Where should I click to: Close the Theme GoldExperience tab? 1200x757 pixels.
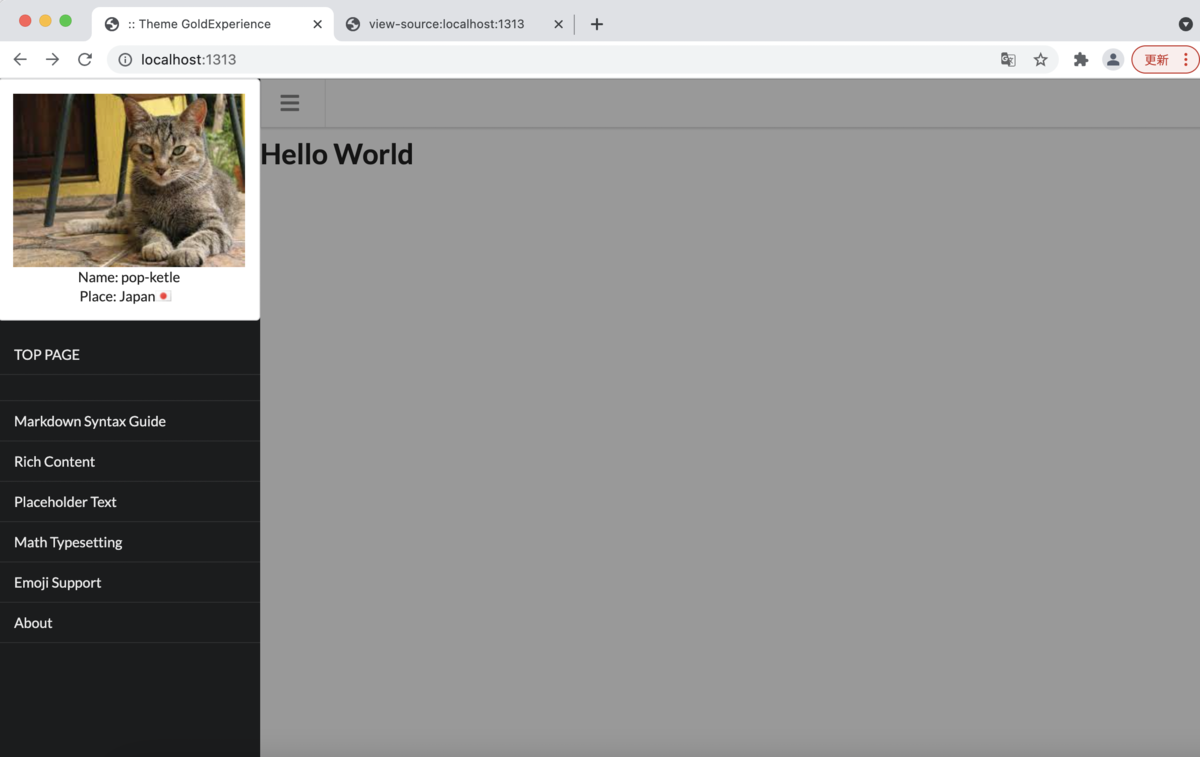click(x=318, y=24)
